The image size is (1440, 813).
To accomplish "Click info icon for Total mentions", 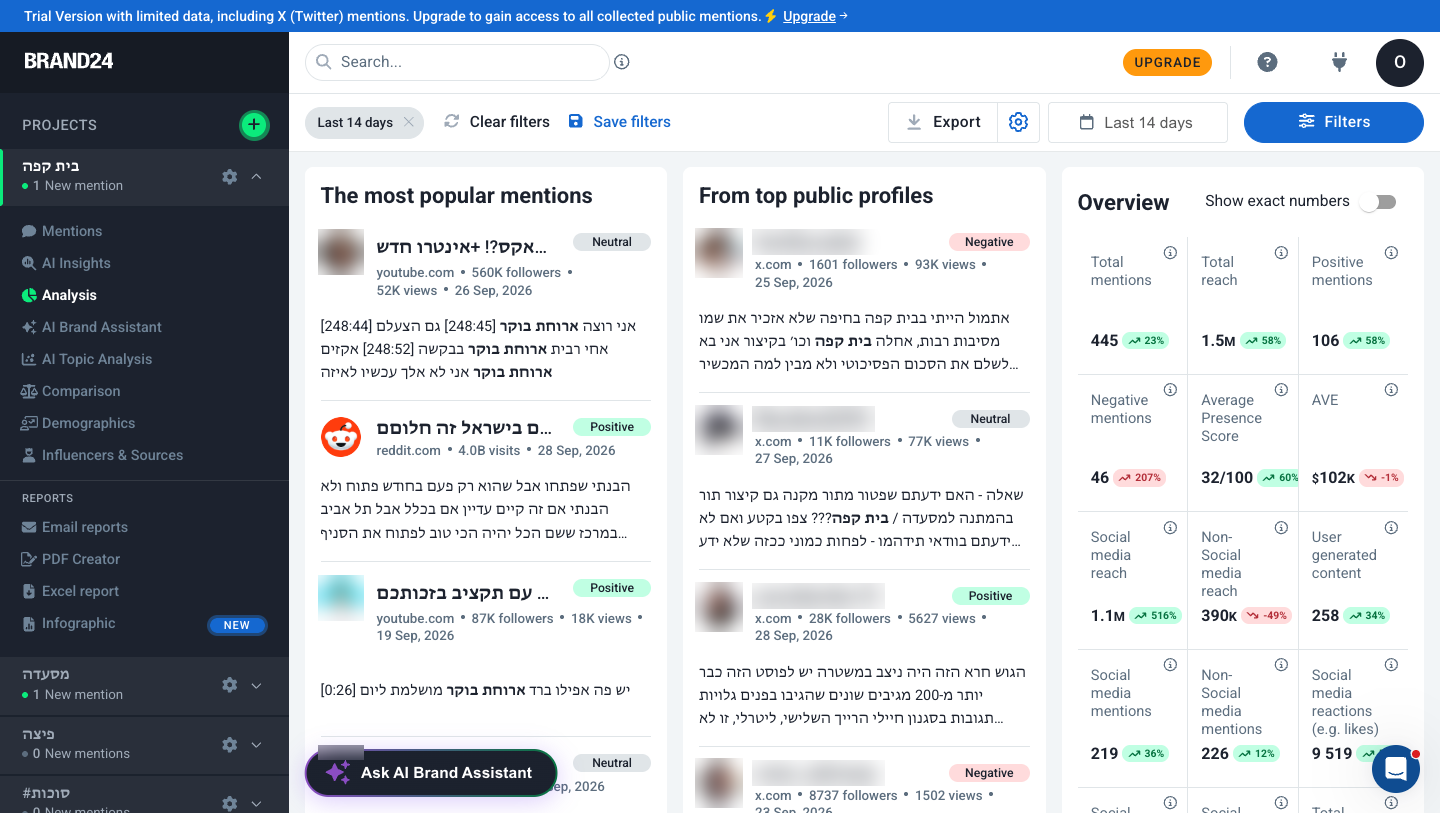I will pos(1170,253).
